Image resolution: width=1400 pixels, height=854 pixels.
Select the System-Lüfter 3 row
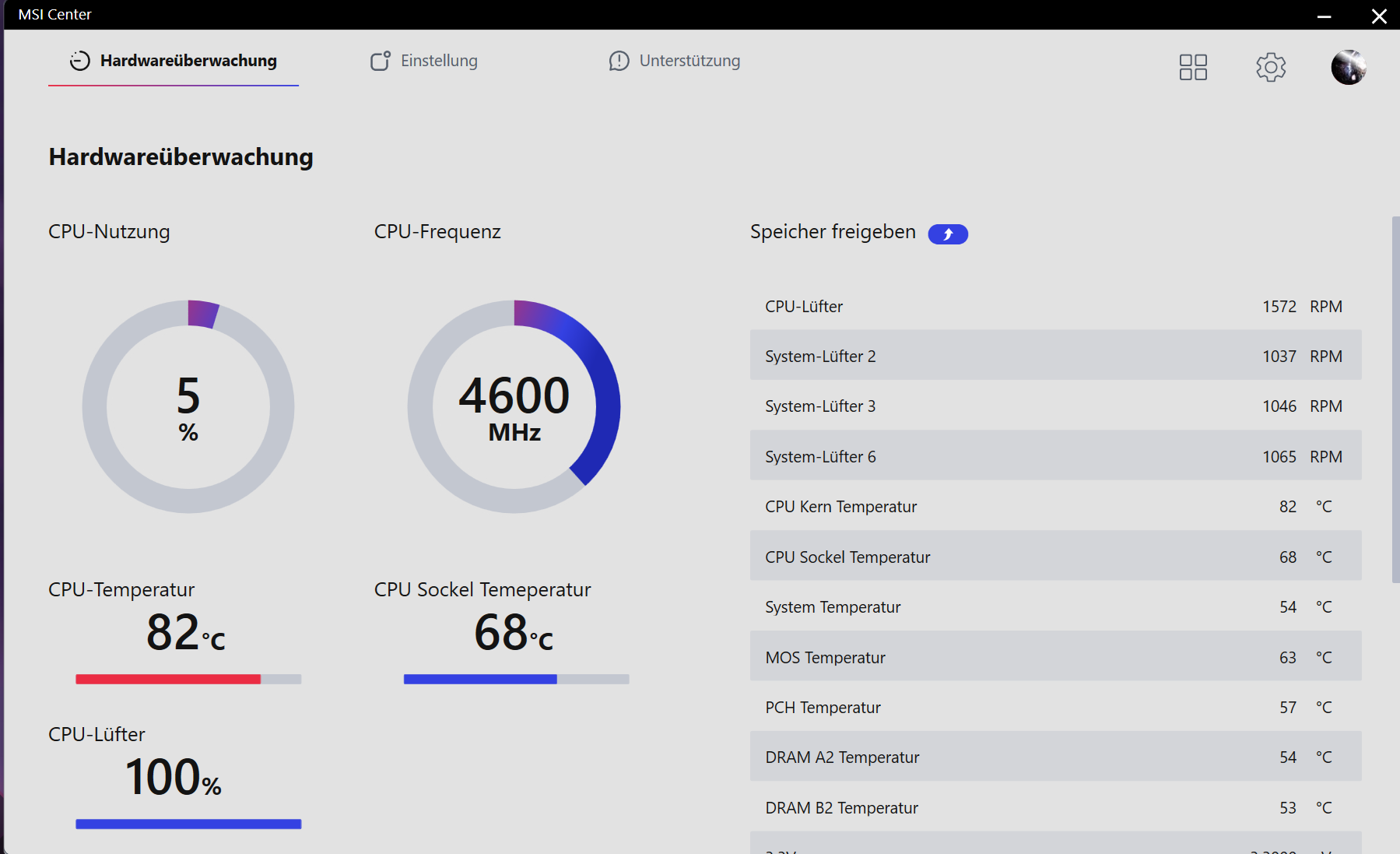[1055, 406]
